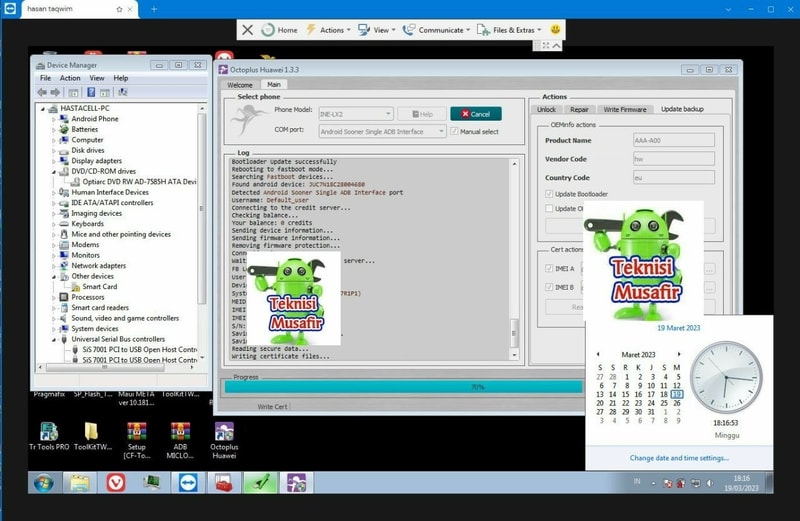This screenshot has width=800, height=521.
Task: Click the blue Help icon in Device Manager toolbar
Action: (91, 92)
